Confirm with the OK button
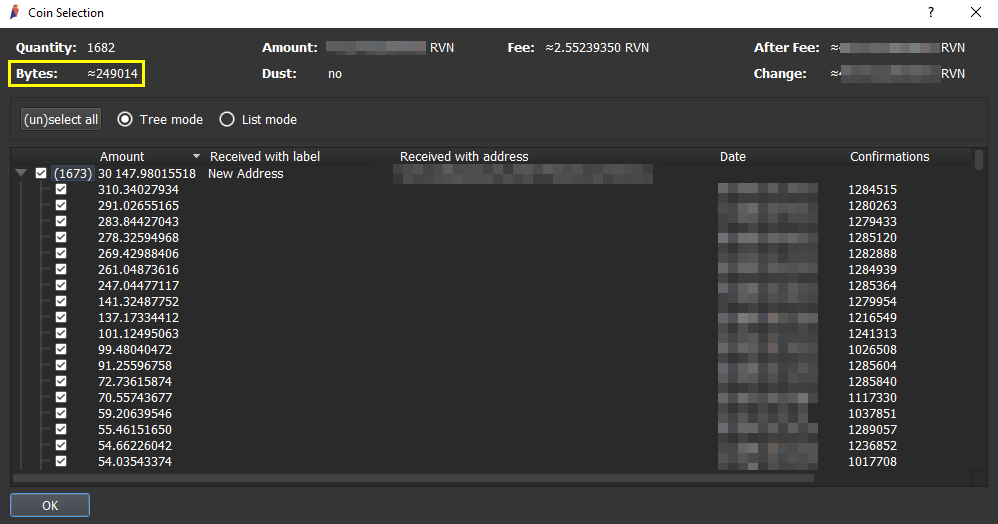This screenshot has height=524, width=998. (50, 505)
